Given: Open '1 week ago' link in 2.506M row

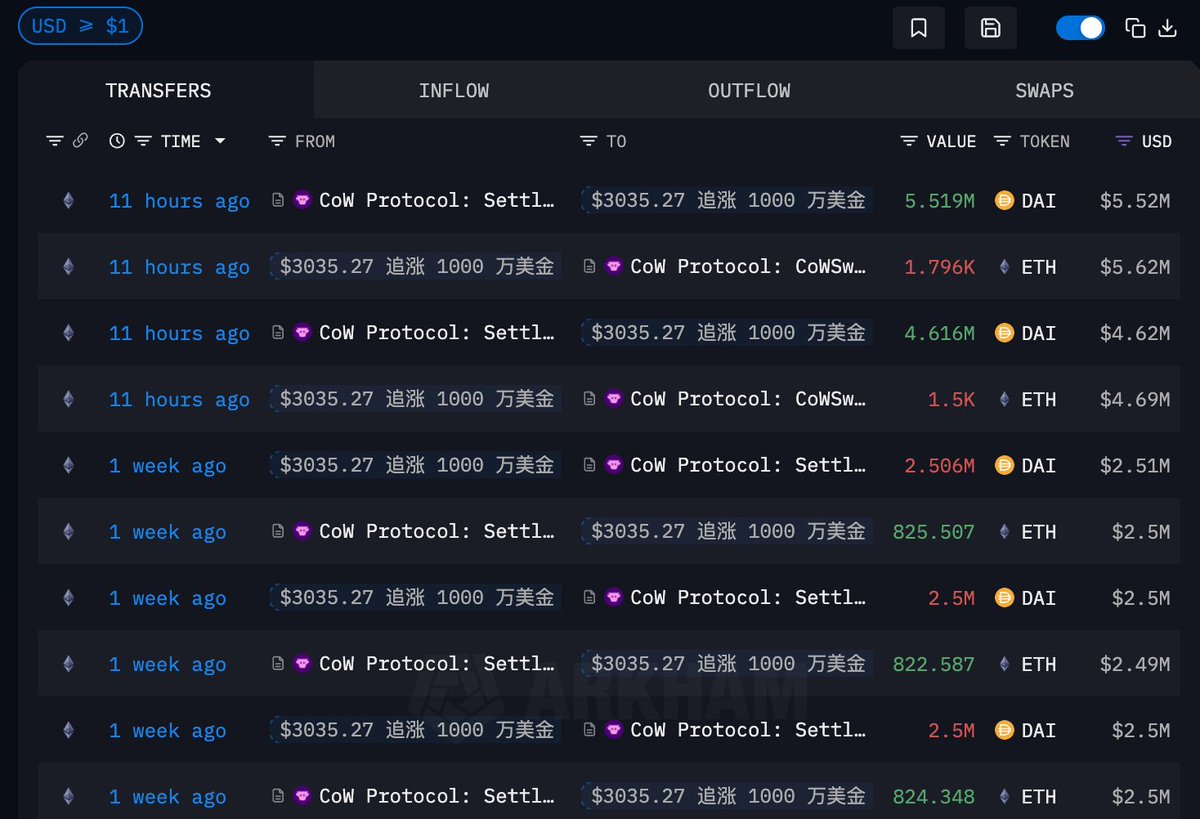Looking at the screenshot, I should 167,466.
